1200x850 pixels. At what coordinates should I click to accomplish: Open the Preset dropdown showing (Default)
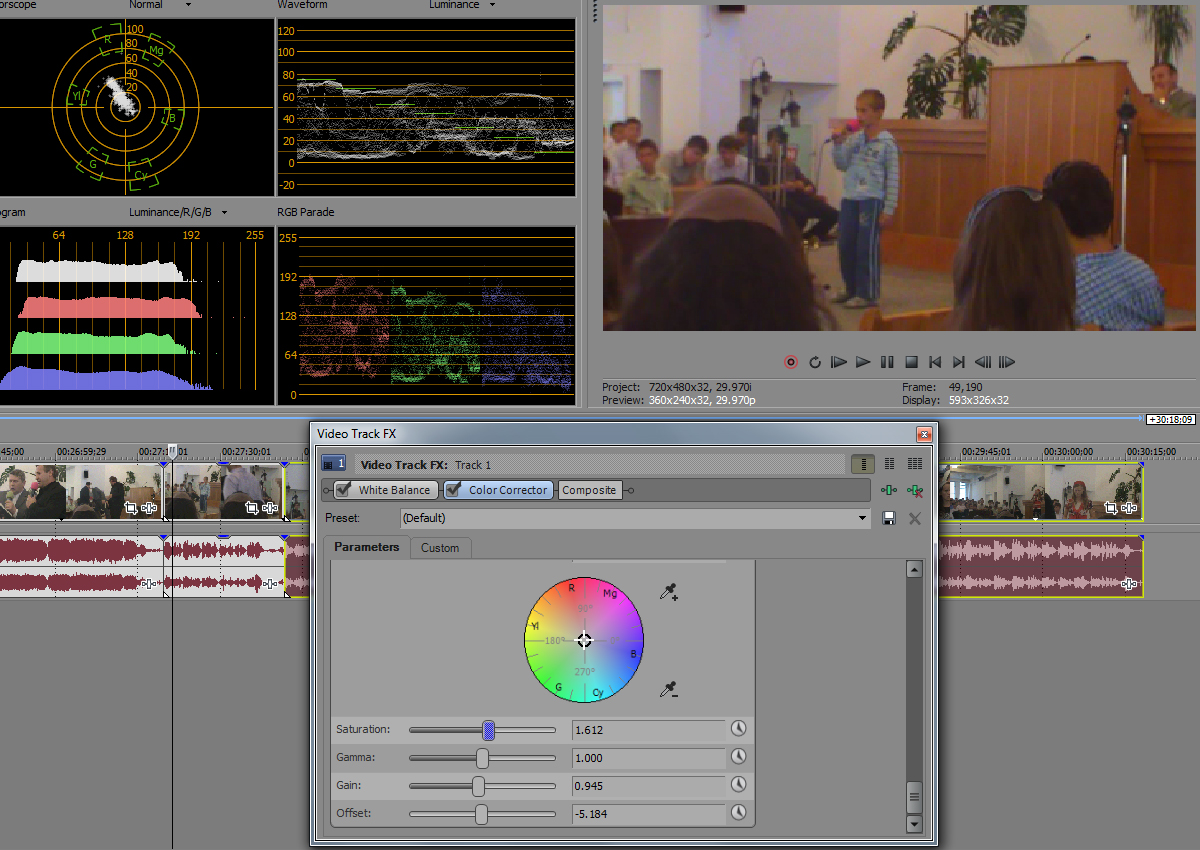click(864, 518)
